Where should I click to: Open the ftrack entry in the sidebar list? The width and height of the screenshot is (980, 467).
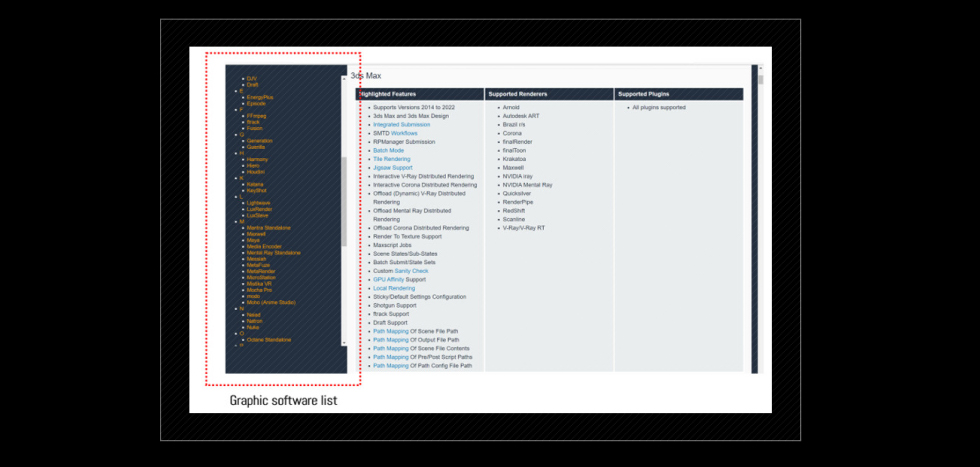253,122
